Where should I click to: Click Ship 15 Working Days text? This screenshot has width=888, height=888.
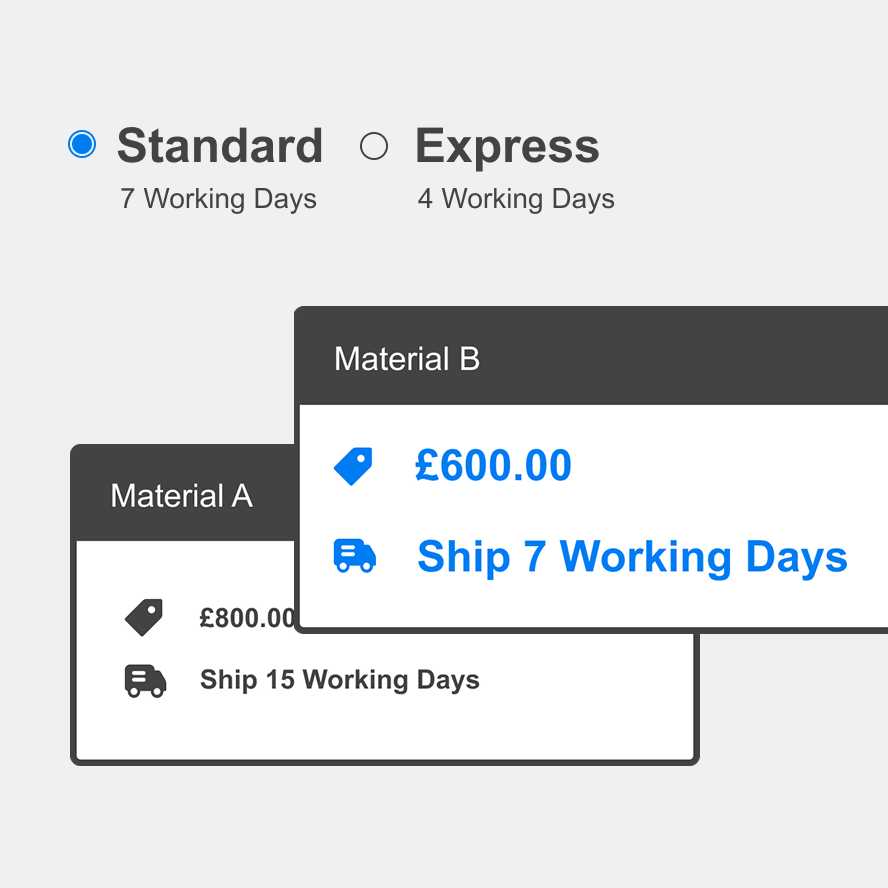(340, 680)
